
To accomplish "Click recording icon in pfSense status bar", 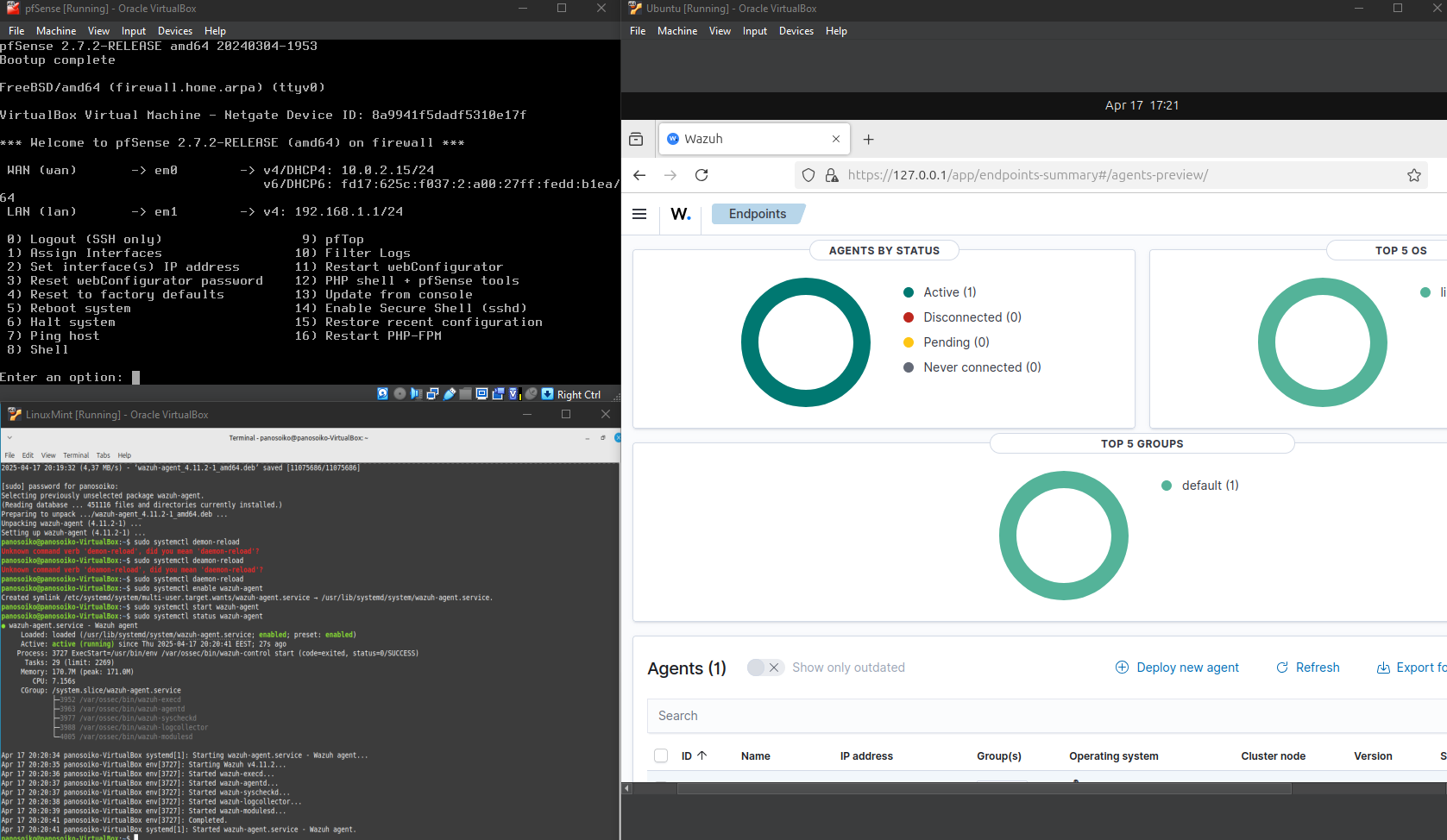I will pos(498,393).
